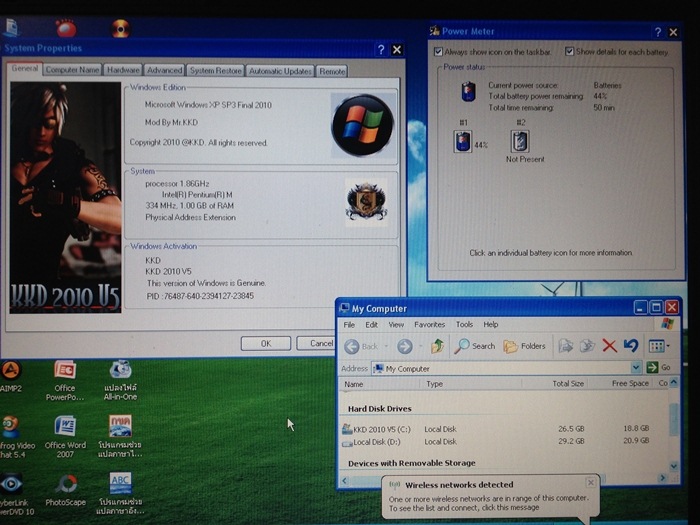Click the Up folder icon in toolbar

point(437,346)
